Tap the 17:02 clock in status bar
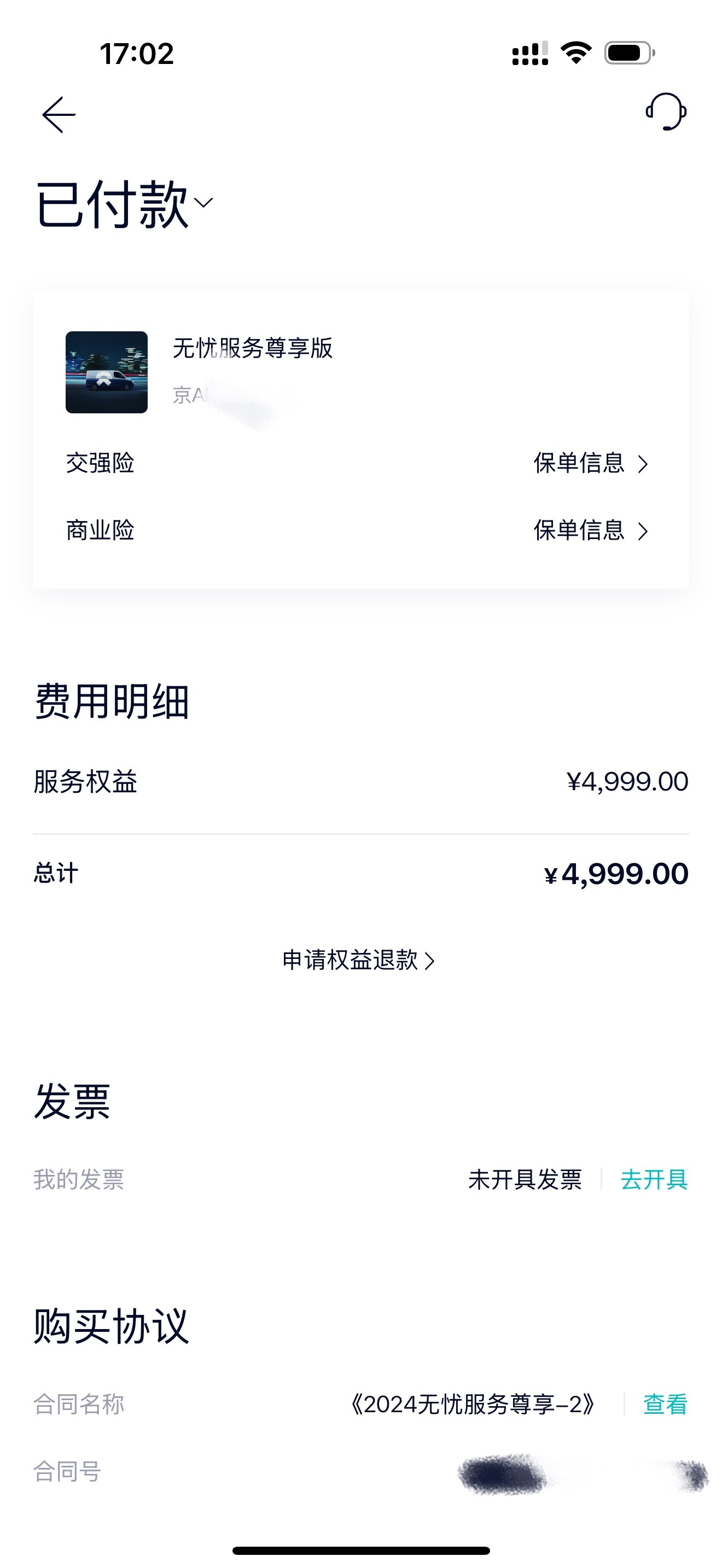The height and width of the screenshot is (1568, 722). coord(137,54)
